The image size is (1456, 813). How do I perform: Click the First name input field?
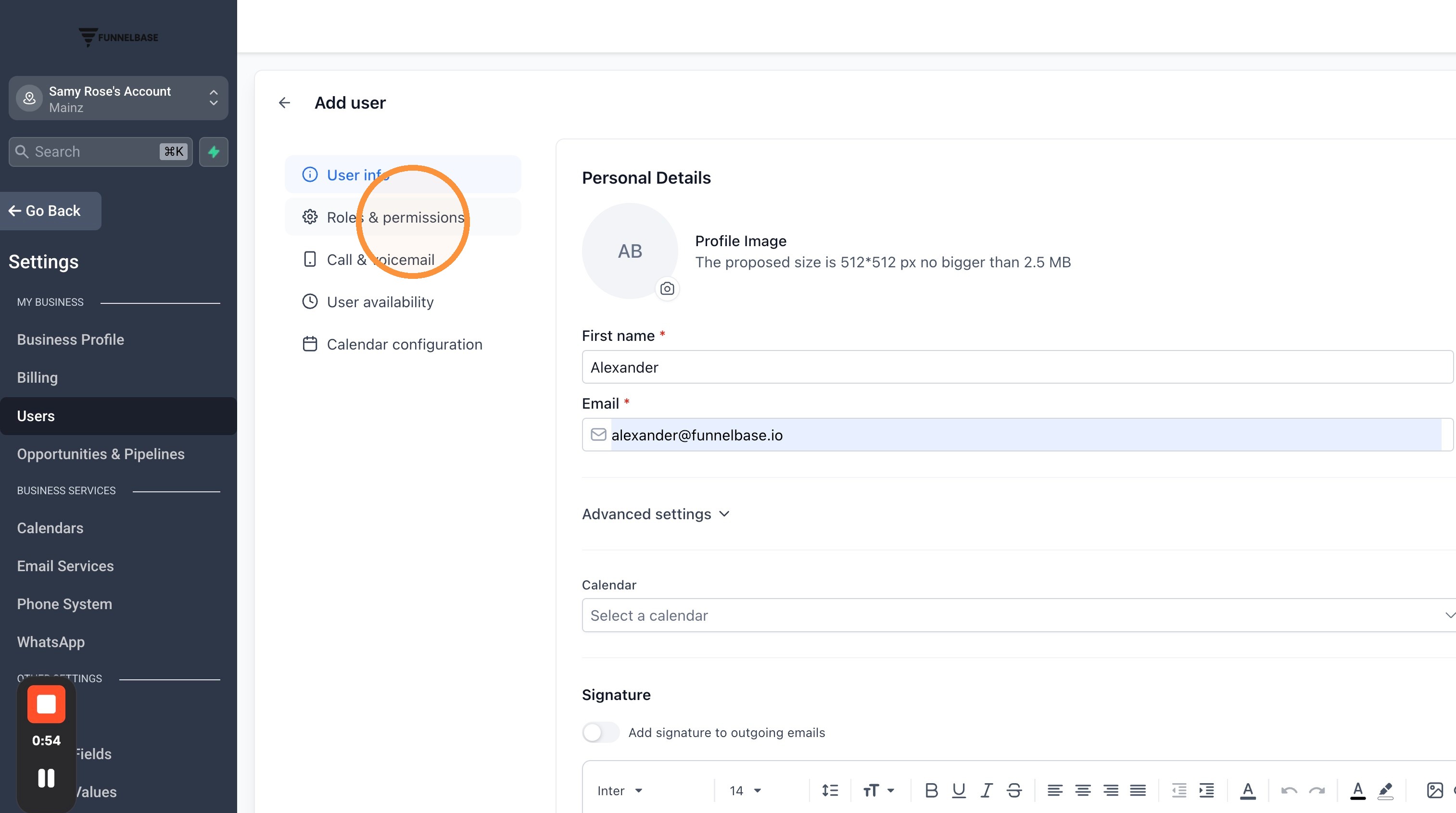[x=1017, y=367]
